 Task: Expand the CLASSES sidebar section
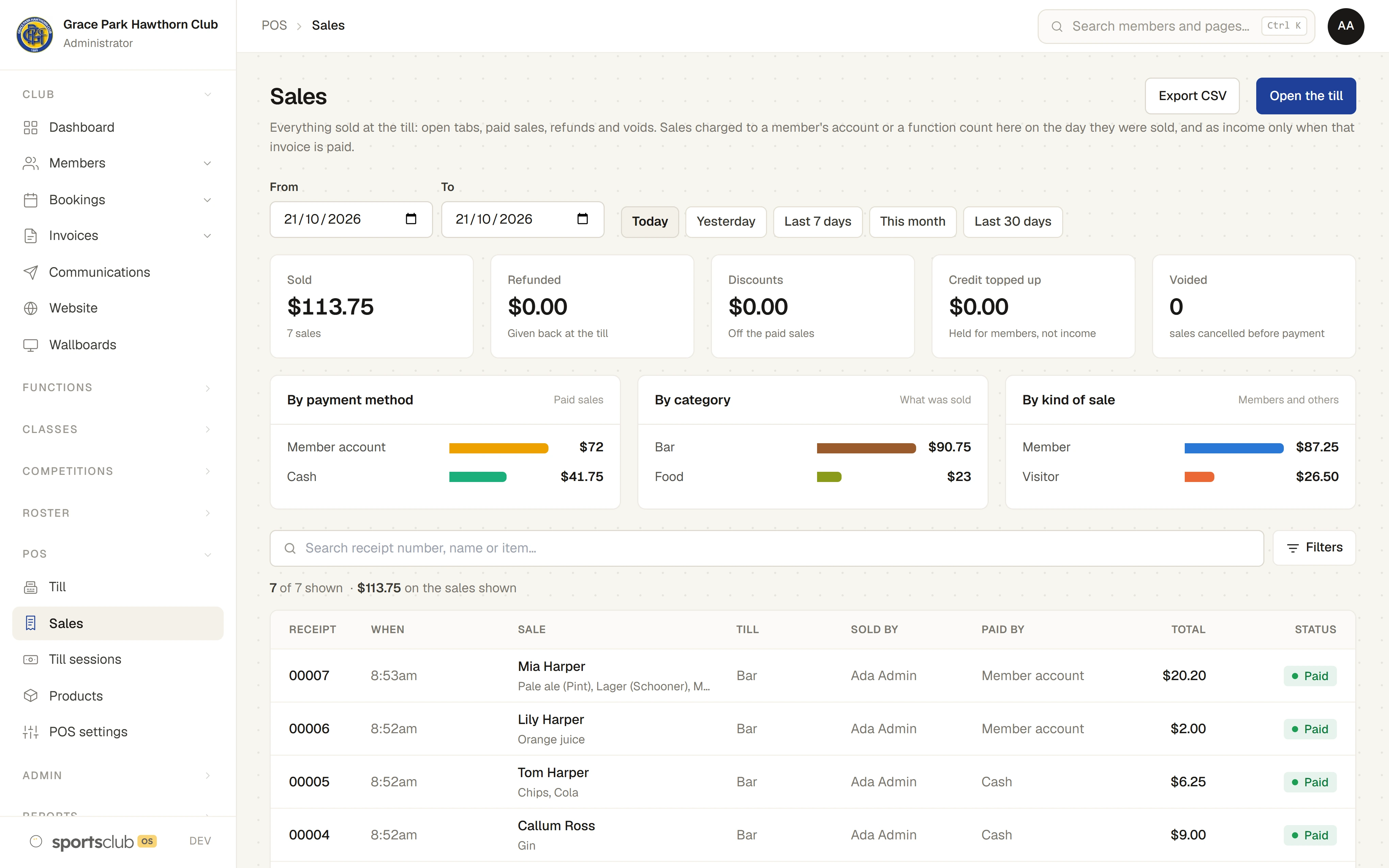[x=118, y=430]
